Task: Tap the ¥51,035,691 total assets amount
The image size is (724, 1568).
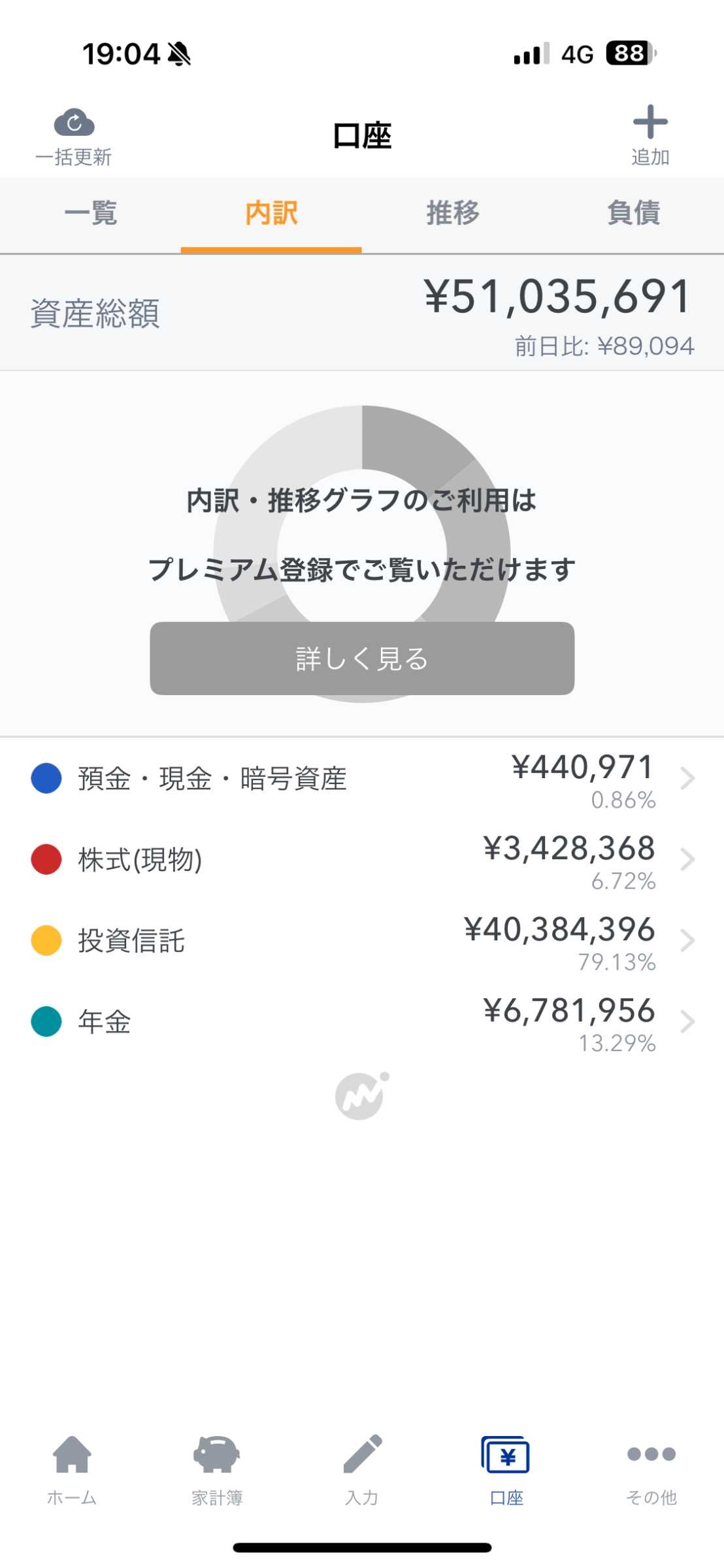Action: (557, 297)
